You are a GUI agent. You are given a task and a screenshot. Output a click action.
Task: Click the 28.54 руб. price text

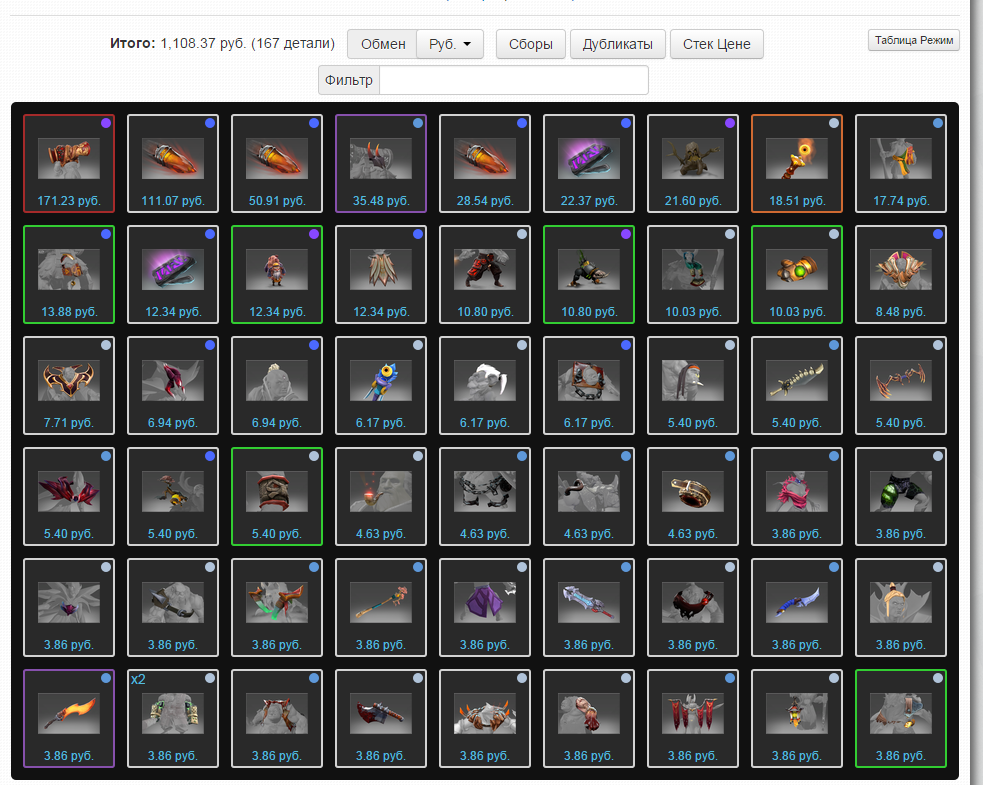pos(485,201)
